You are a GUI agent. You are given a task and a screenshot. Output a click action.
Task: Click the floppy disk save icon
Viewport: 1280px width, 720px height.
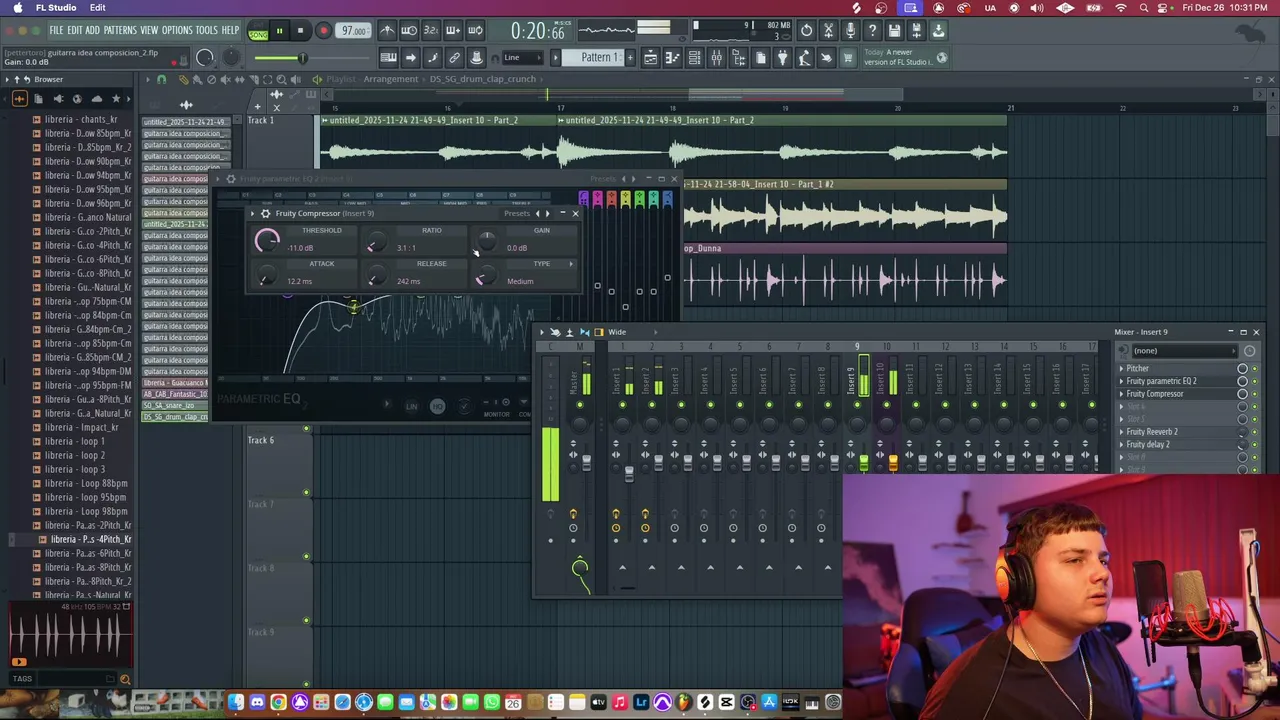click(x=894, y=30)
